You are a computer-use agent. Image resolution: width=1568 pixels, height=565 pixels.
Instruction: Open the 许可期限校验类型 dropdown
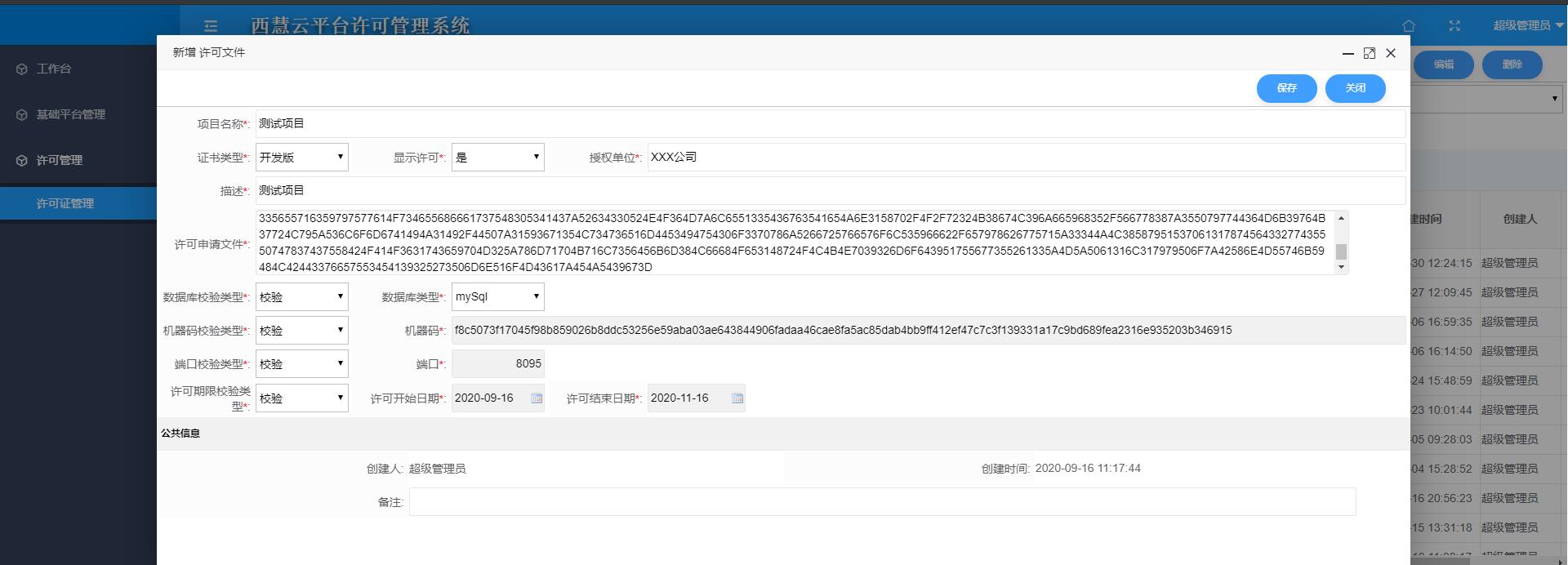pyautogui.click(x=302, y=398)
